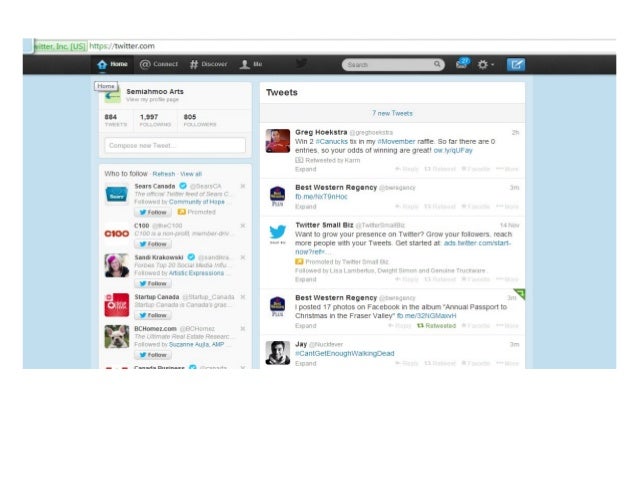Follow C100
Image resolution: width=638 pixels, height=479 pixels.
click(153, 244)
